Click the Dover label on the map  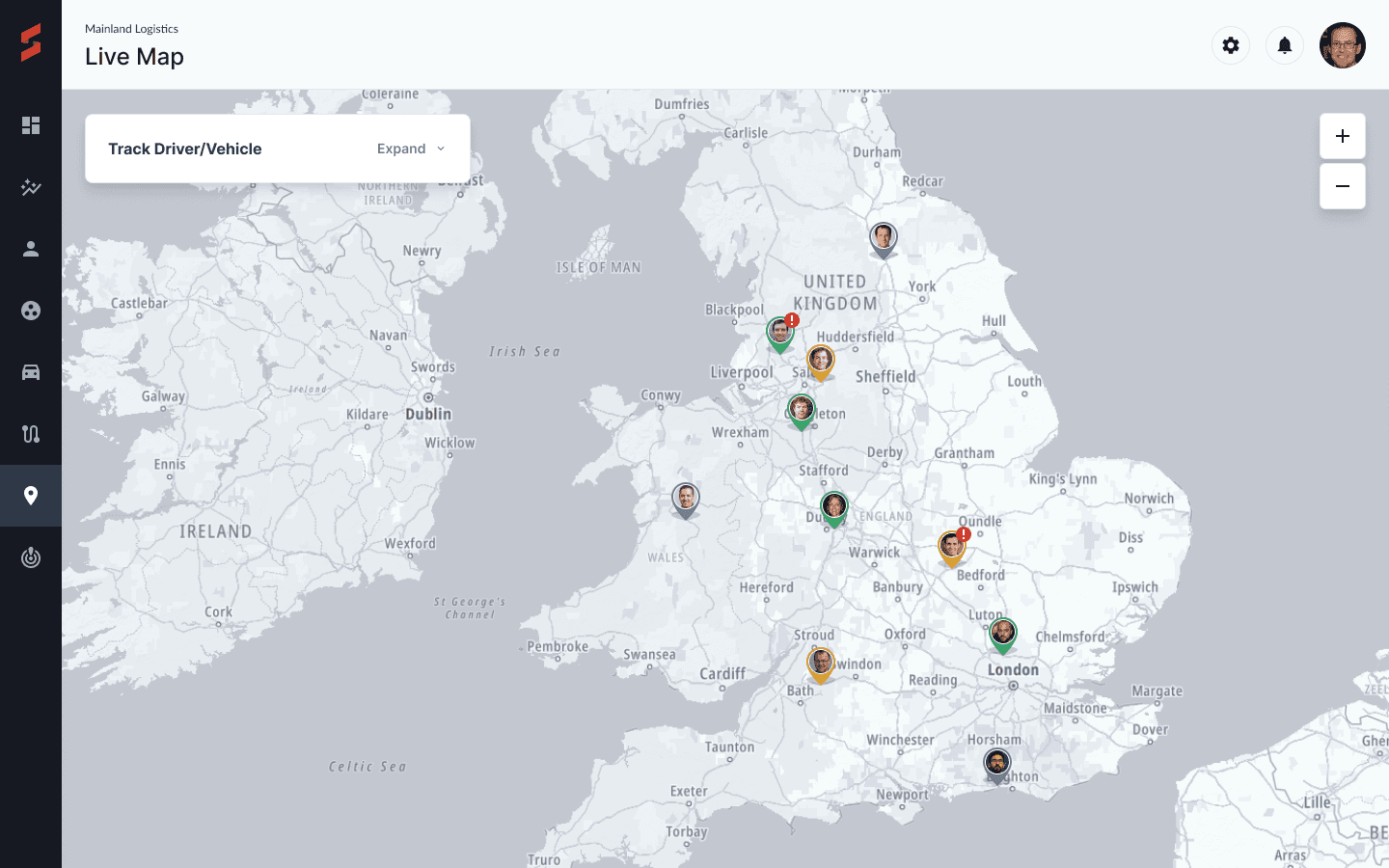(x=1150, y=729)
